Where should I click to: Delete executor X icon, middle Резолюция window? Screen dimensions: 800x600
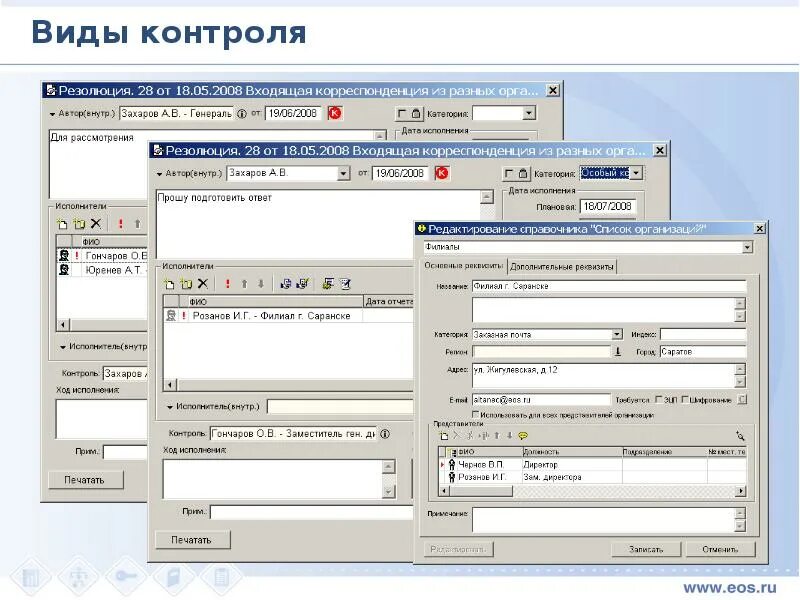[x=203, y=284]
